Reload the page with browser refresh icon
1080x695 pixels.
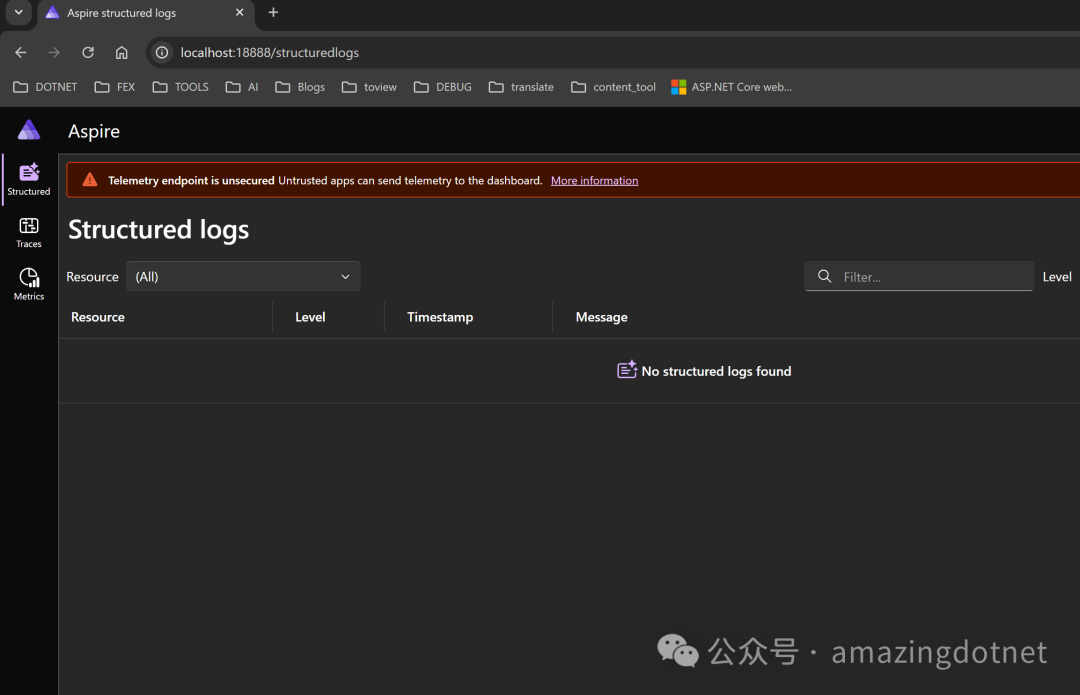pos(88,52)
